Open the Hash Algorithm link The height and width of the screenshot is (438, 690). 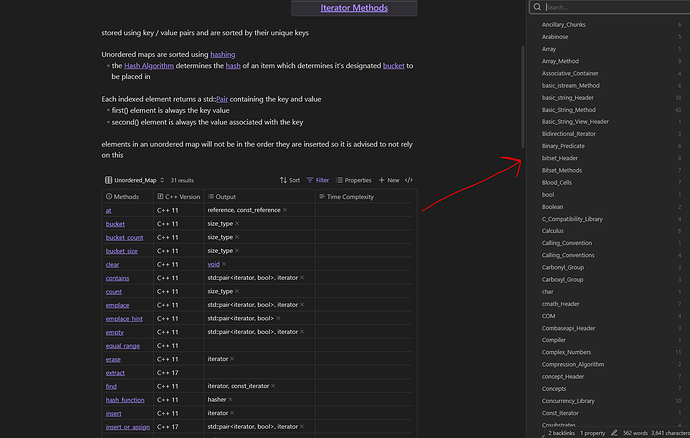(x=149, y=66)
